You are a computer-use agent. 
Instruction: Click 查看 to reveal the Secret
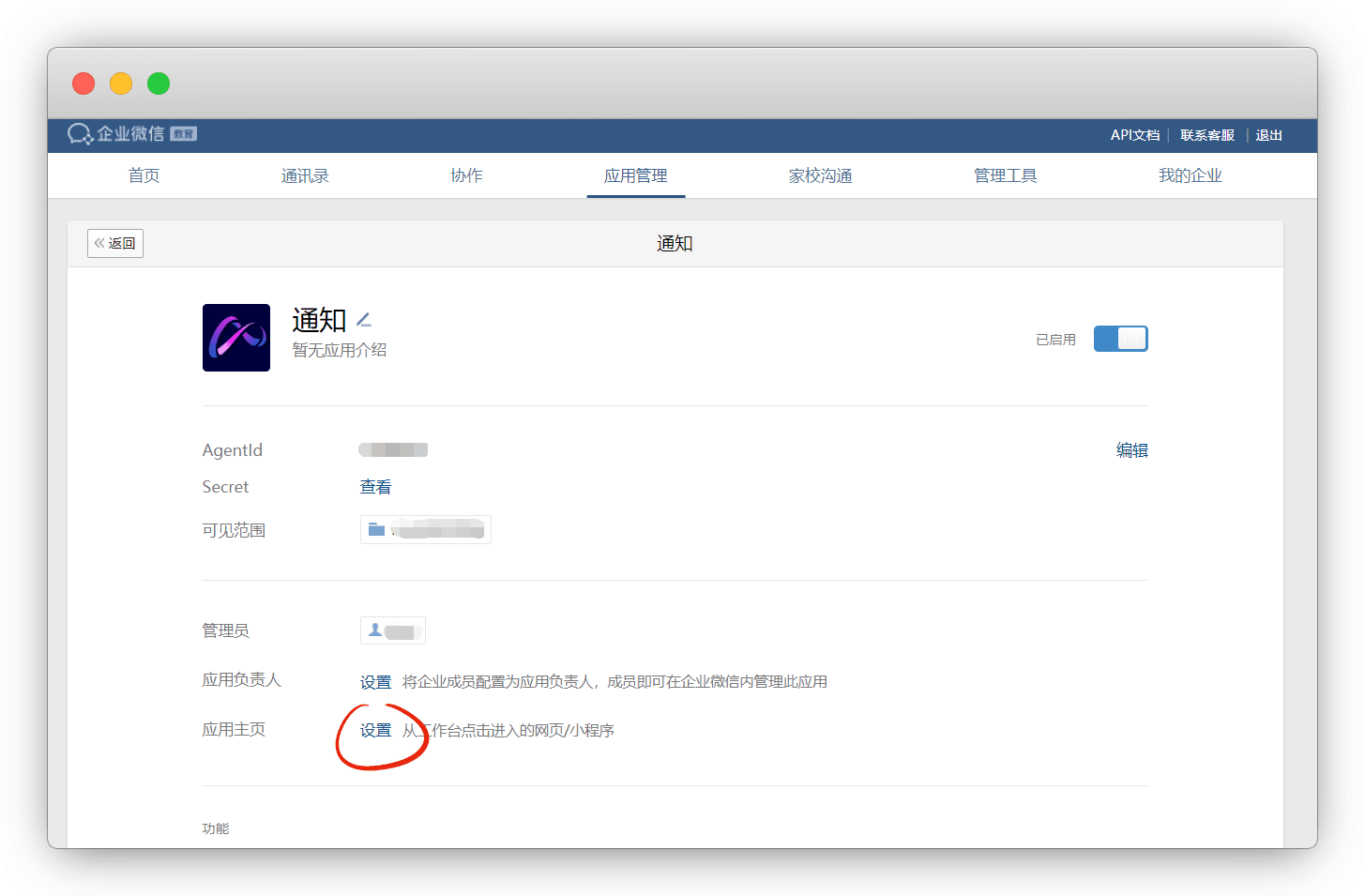pos(375,487)
